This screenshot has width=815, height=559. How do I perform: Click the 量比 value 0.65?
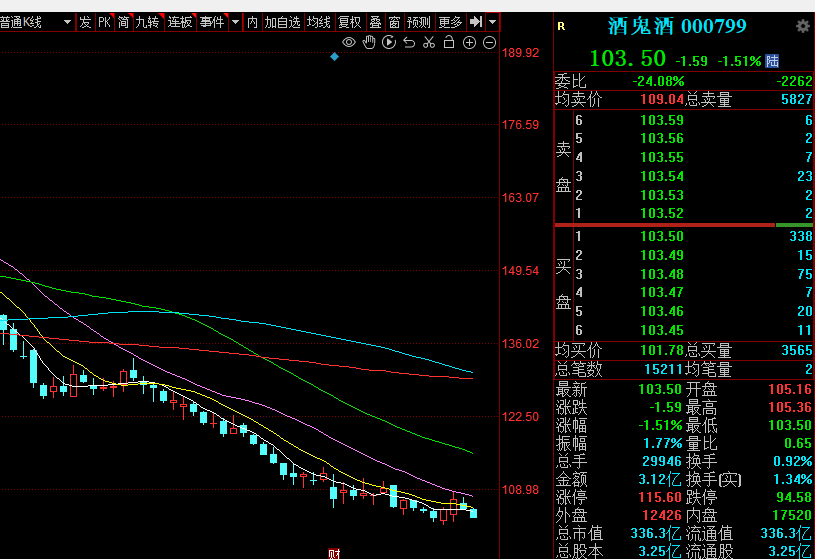tap(798, 443)
